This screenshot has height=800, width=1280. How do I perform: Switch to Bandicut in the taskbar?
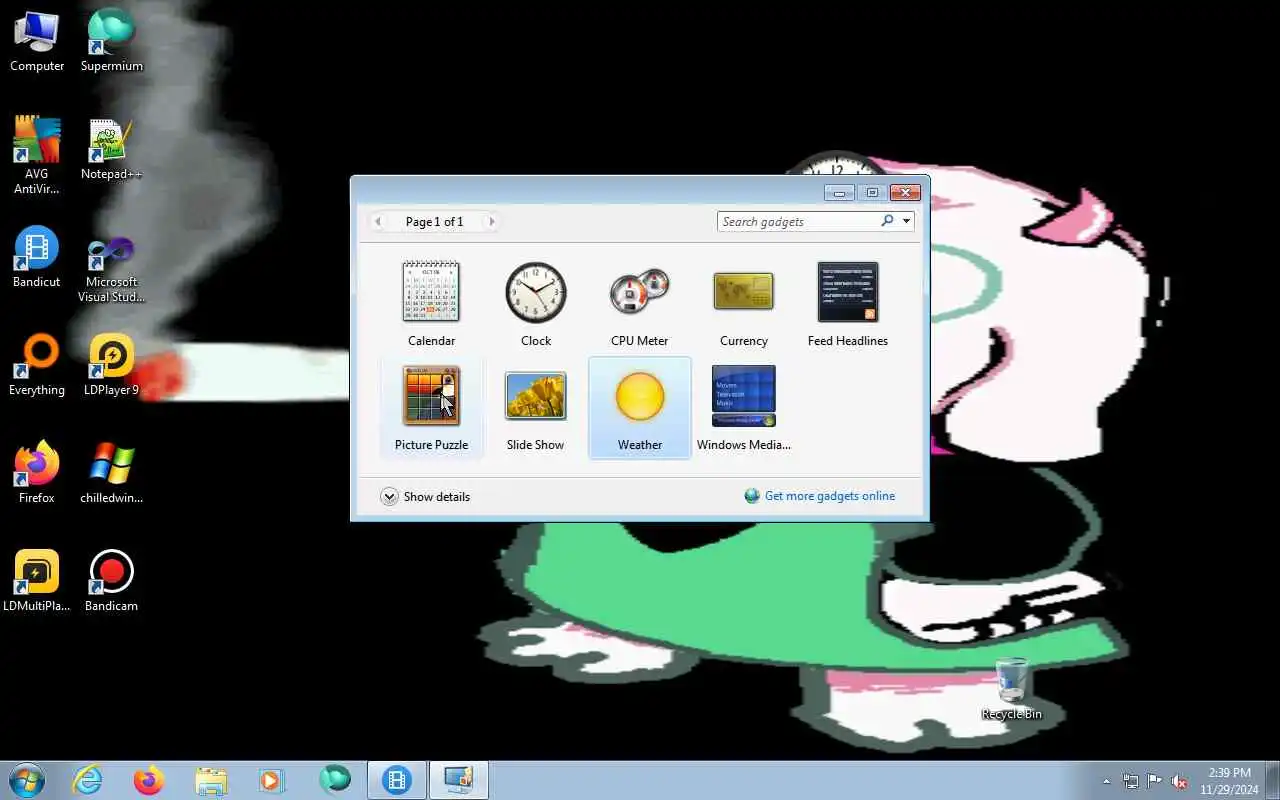tap(397, 780)
